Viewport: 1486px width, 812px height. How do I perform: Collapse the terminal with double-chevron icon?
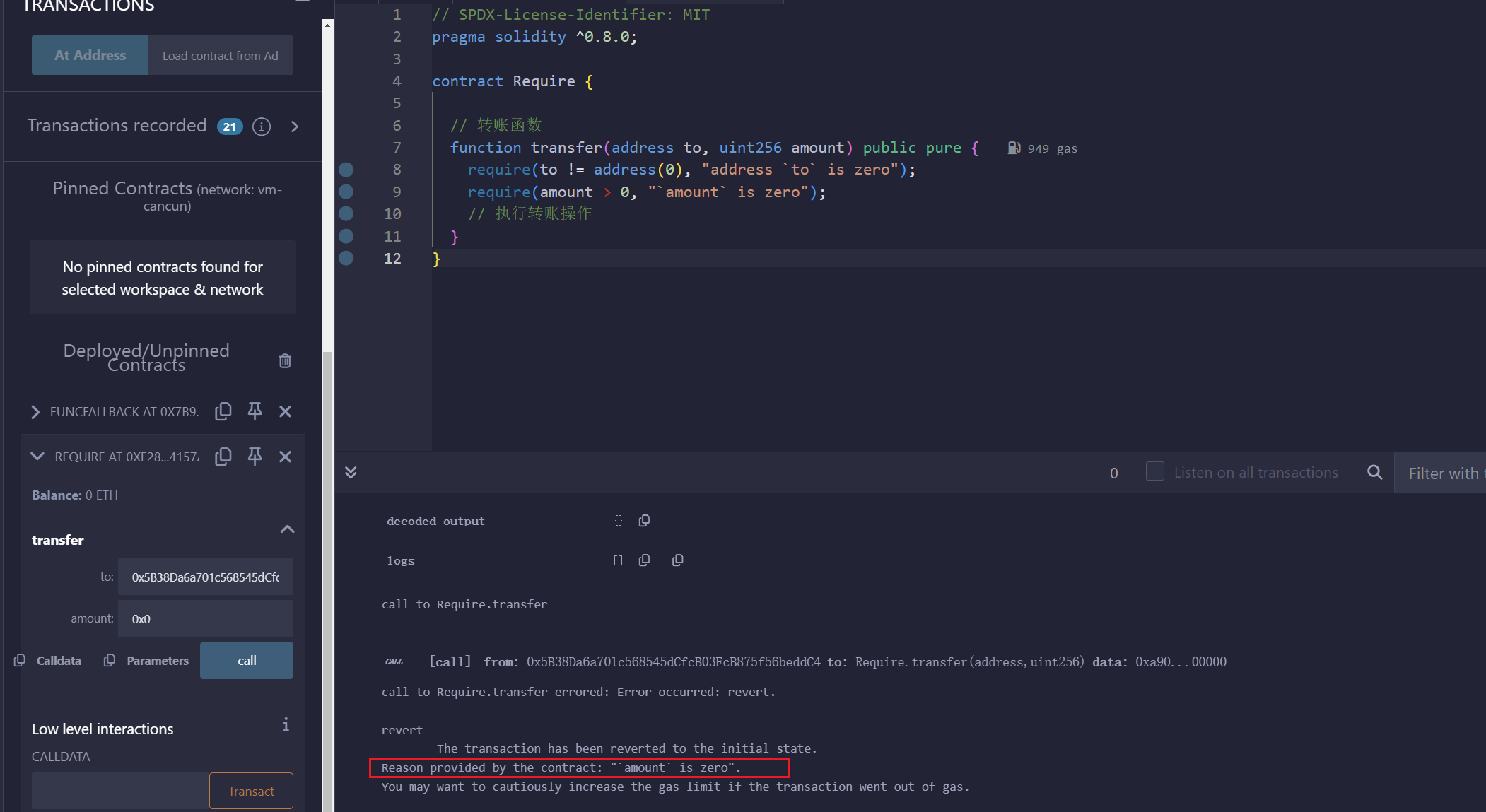coord(351,472)
